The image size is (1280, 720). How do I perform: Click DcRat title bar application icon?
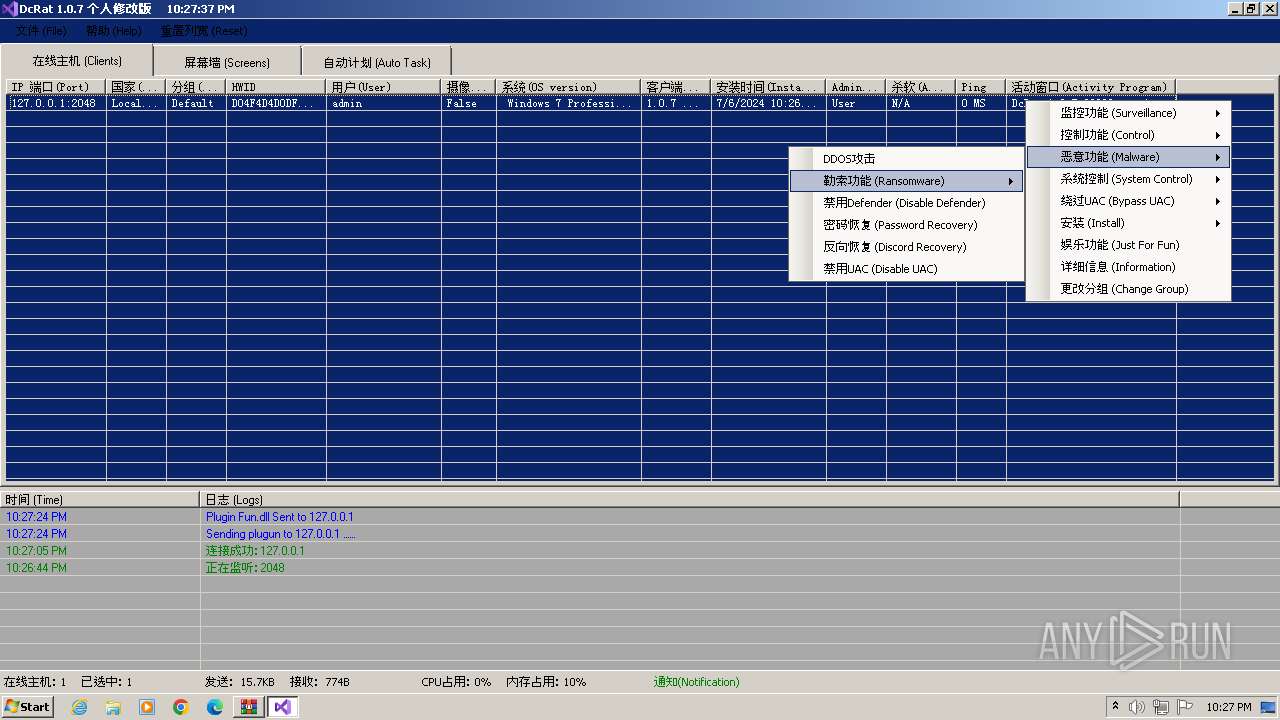pos(9,8)
